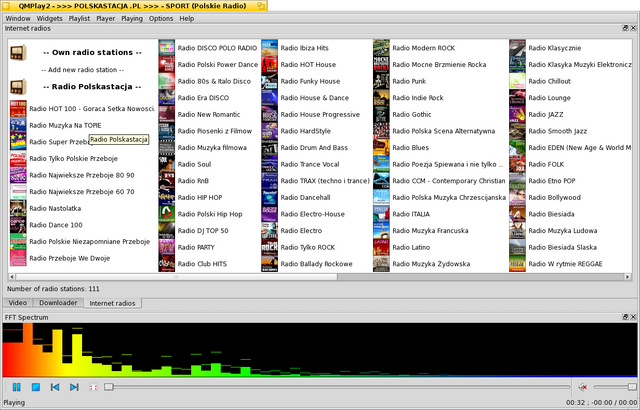Select Radio Polska Scena Alternatywna
Image resolution: width=640 pixels, height=410 pixels.
444,131
